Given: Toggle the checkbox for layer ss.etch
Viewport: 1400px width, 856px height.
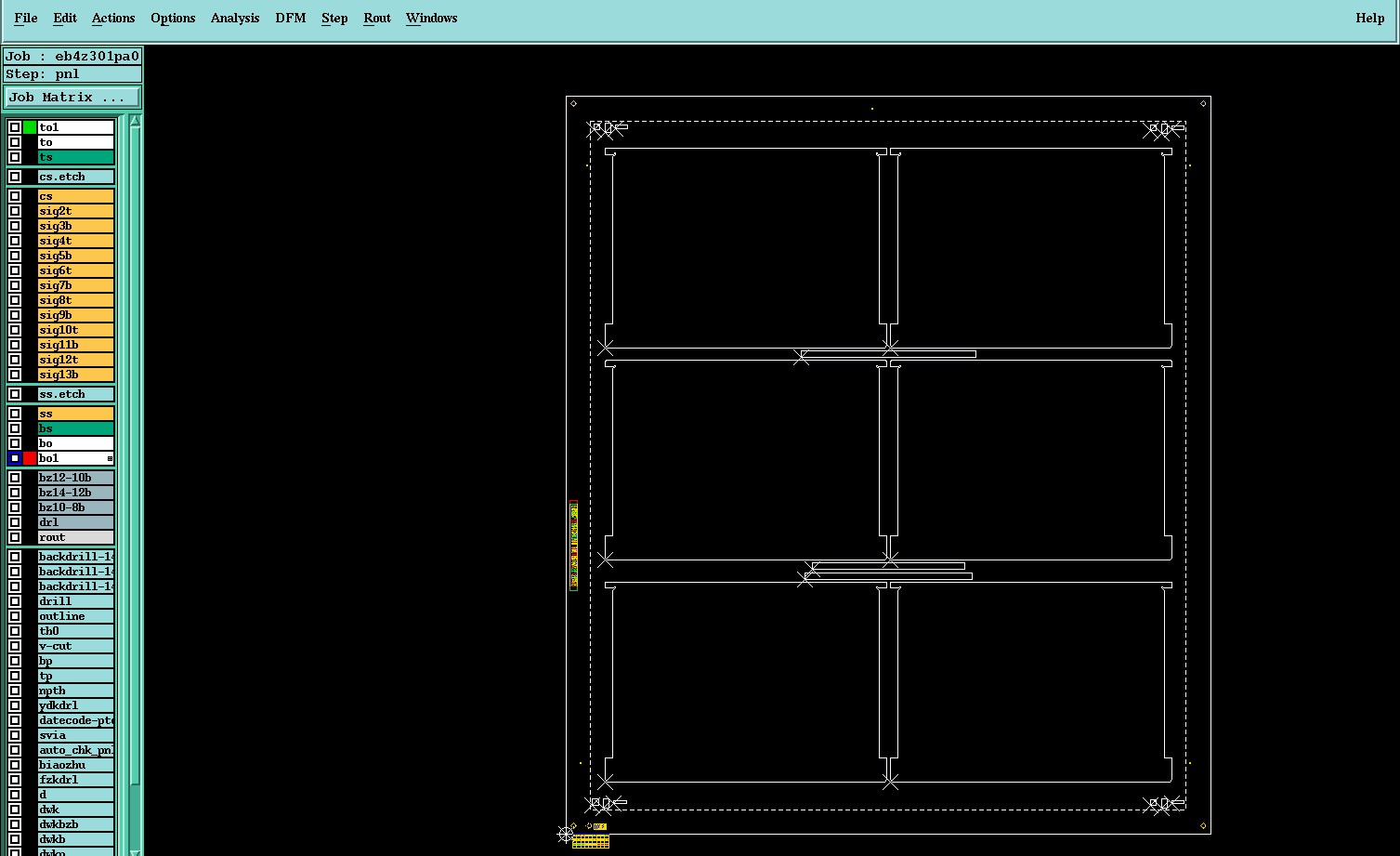Looking at the screenshot, I should pos(15,394).
